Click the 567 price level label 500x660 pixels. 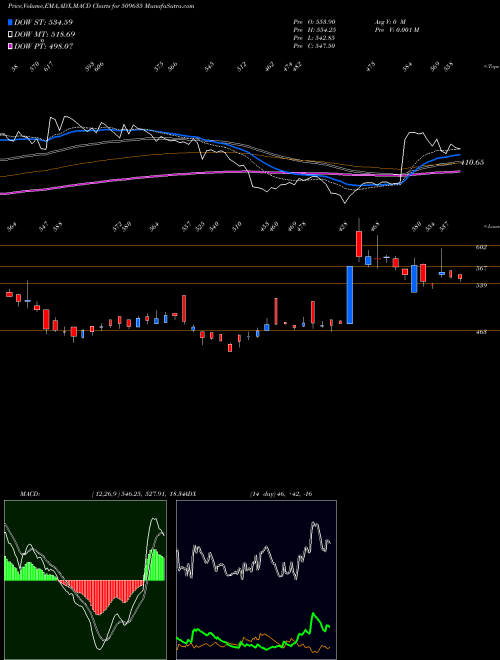click(x=481, y=268)
